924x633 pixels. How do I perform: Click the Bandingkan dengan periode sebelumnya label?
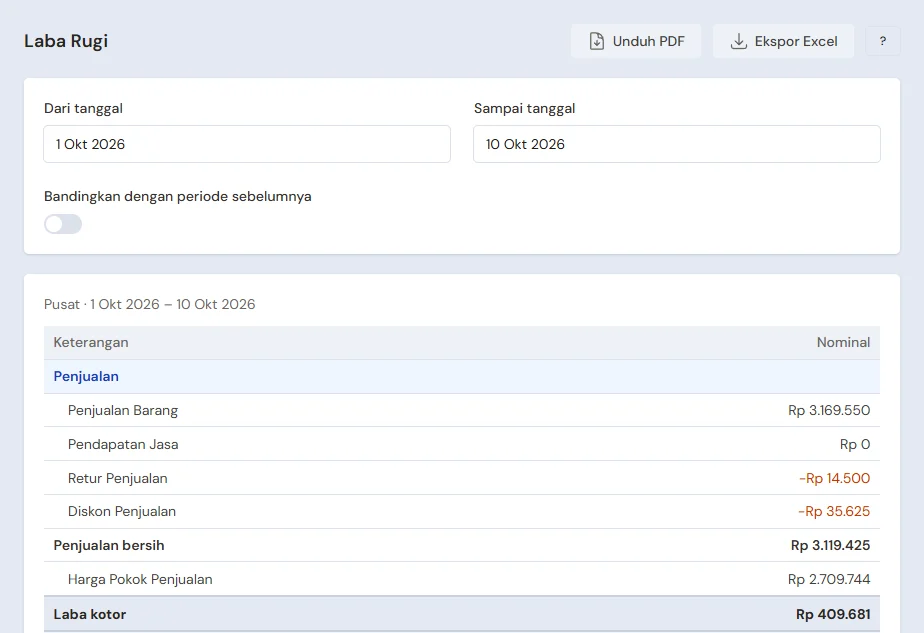(x=178, y=196)
